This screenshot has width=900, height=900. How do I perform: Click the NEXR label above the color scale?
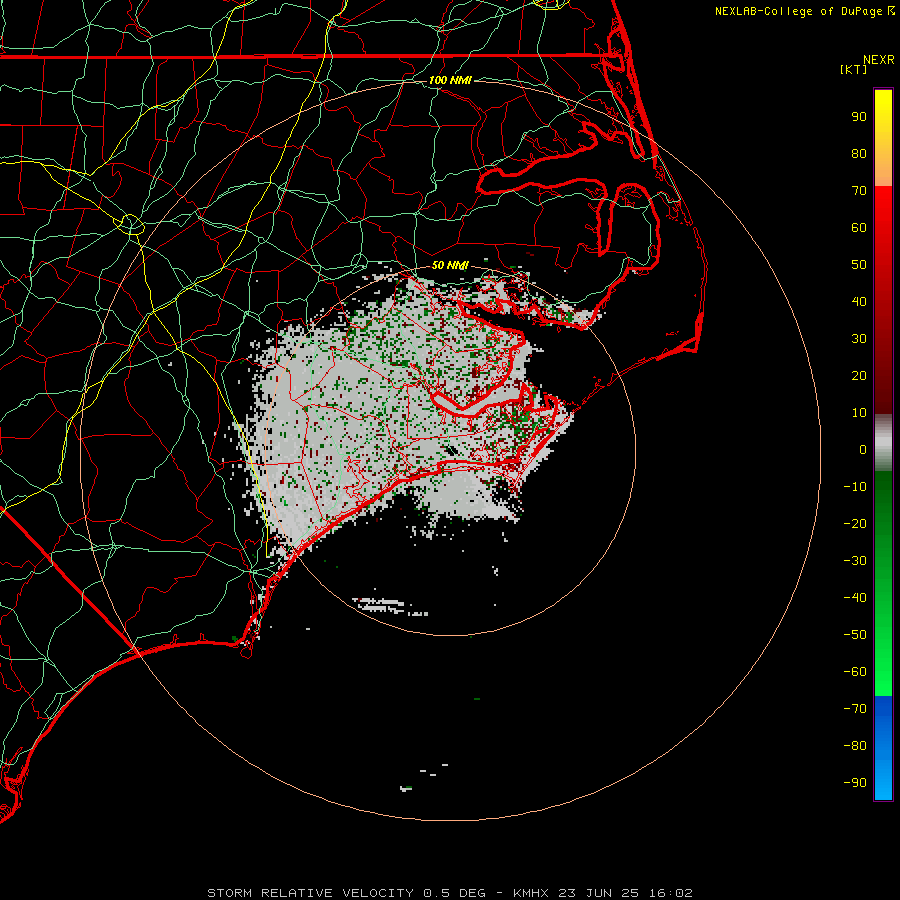click(x=879, y=60)
